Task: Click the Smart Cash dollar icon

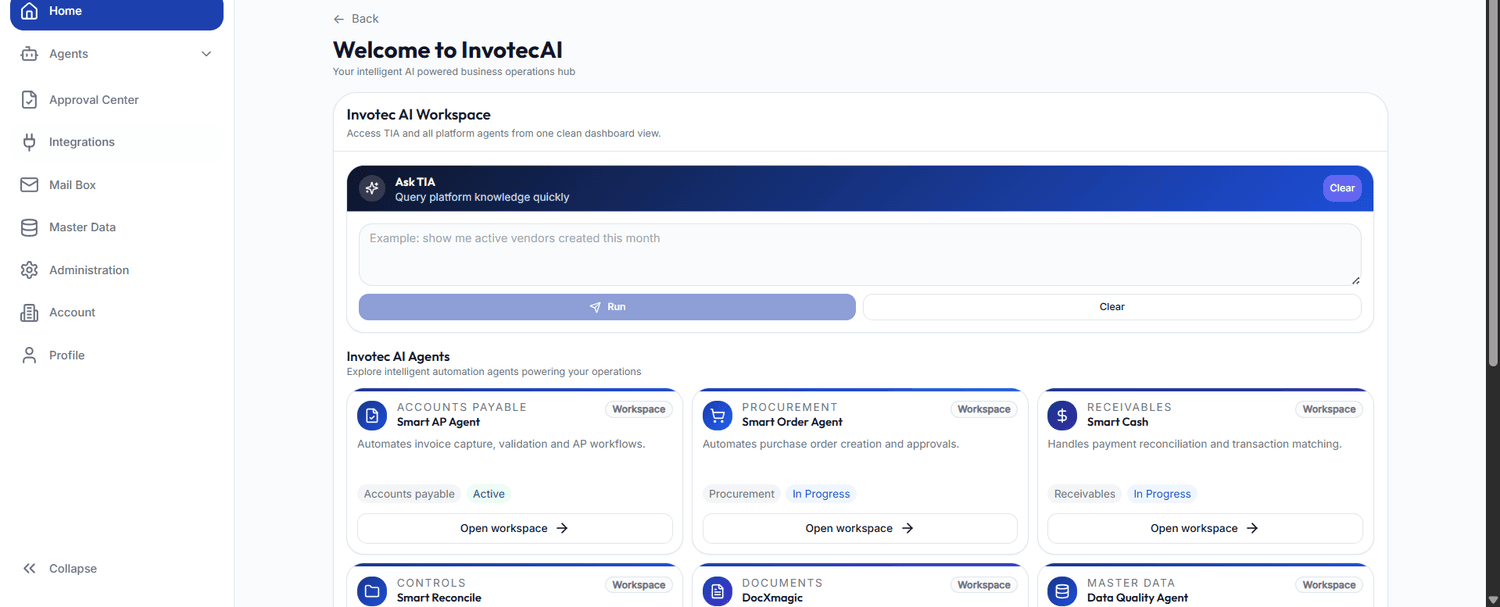Action: coord(1062,415)
